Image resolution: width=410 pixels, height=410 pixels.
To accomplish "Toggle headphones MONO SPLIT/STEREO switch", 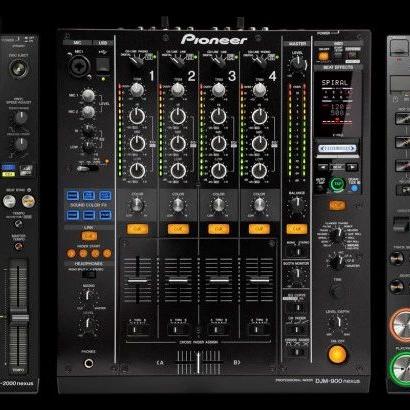I will pos(89,274).
